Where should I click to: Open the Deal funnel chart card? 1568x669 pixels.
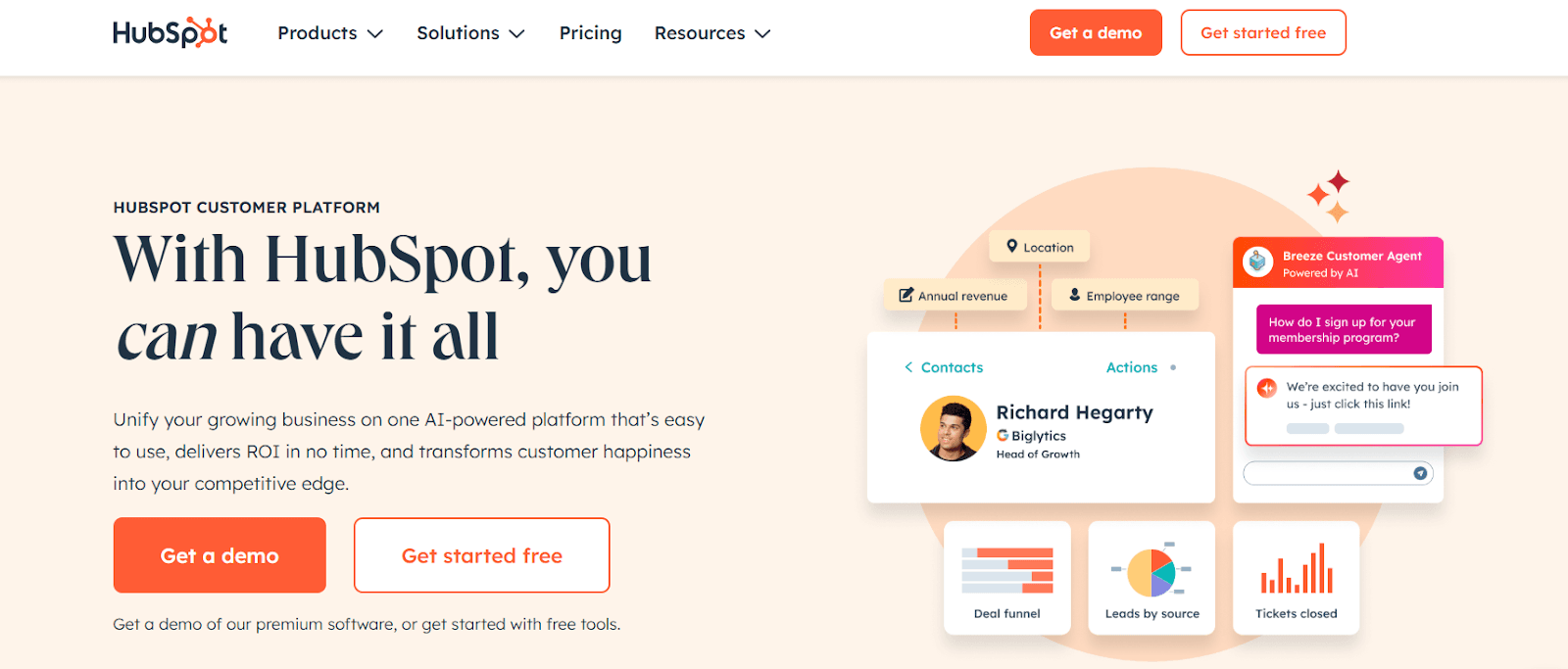point(1007,578)
